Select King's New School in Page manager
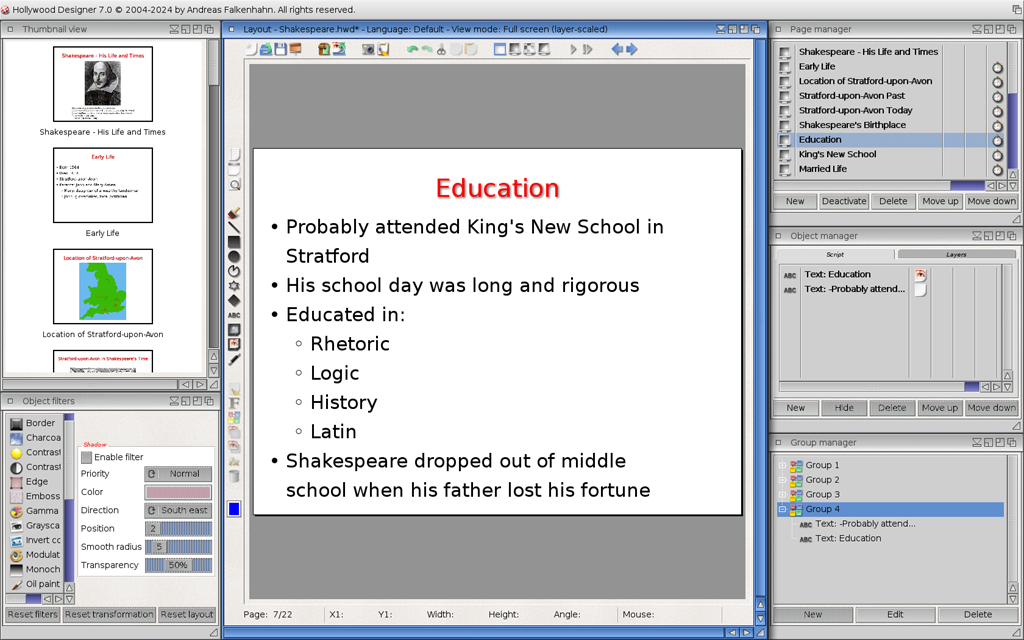This screenshot has width=1024, height=640. pyautogui.click(x=837, y=154)
